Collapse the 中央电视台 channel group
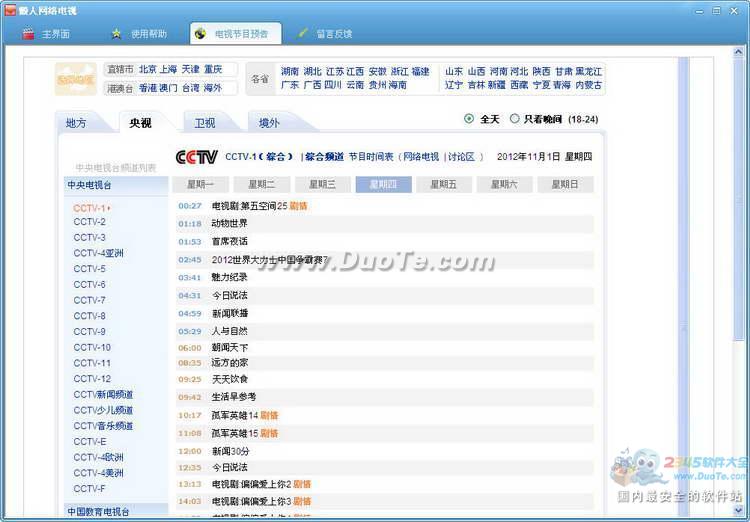Screen dimensions: 750x522 [116, 185]
